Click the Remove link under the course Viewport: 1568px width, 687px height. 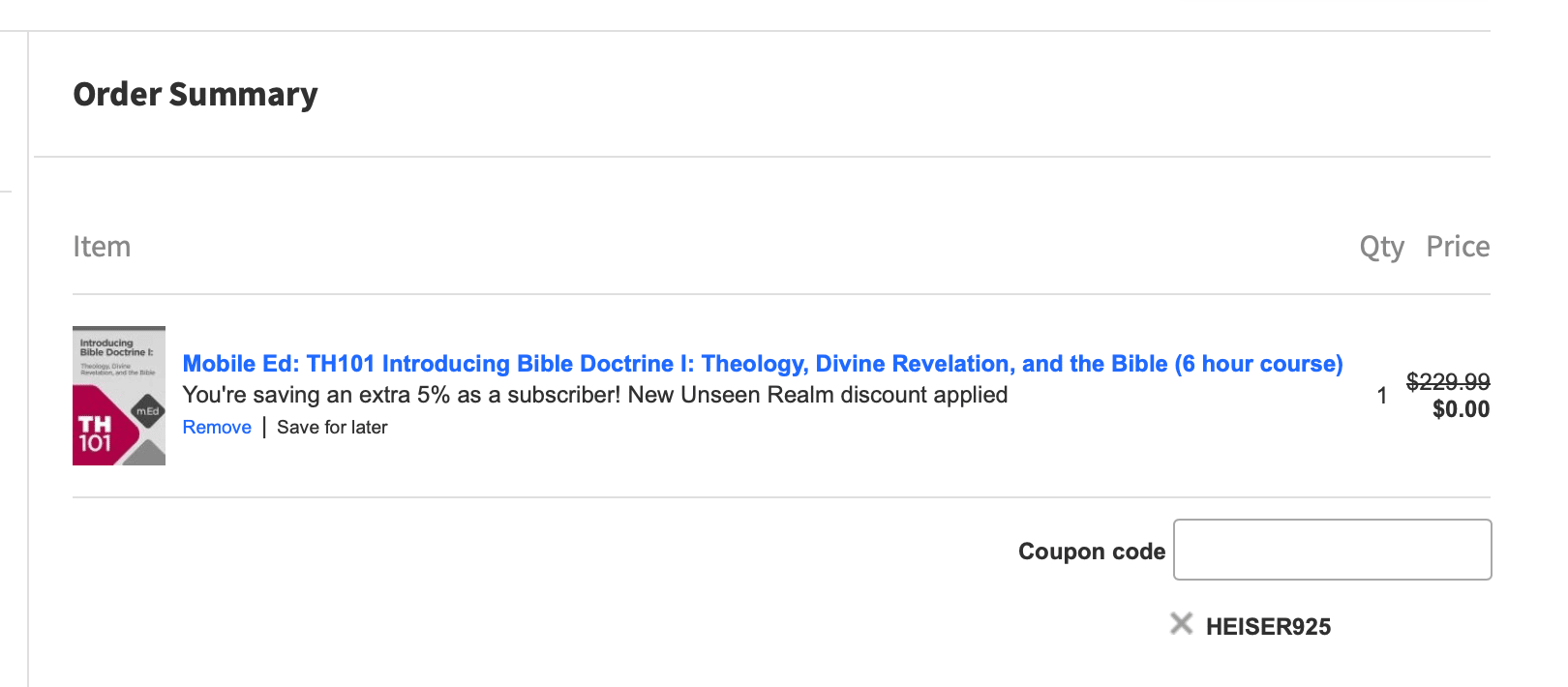pyautogui.click(x=217, y=428)
